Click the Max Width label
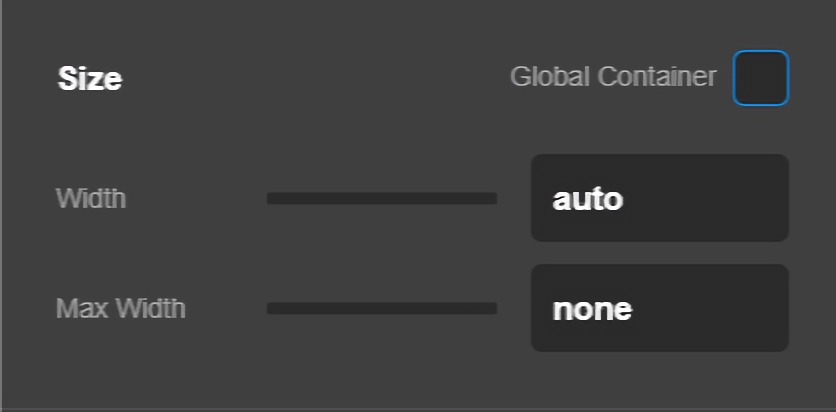This screenshot has width=836, height=412. point(121,308)
